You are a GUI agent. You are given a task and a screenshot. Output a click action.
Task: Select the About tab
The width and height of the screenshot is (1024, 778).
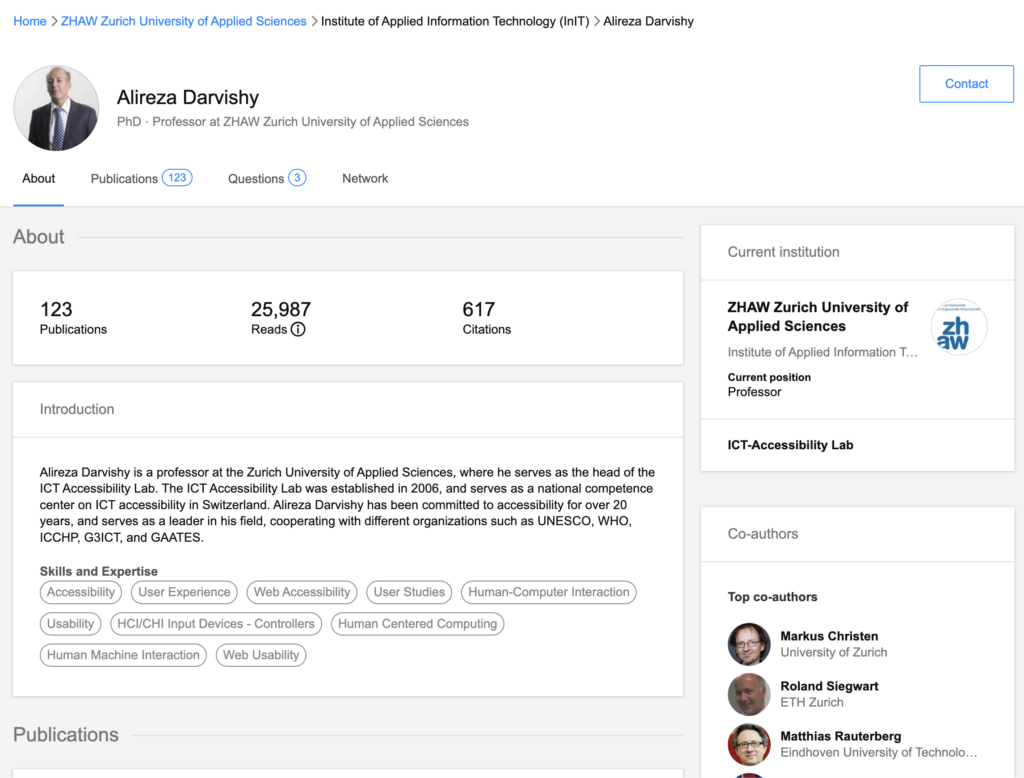(39, 178)
